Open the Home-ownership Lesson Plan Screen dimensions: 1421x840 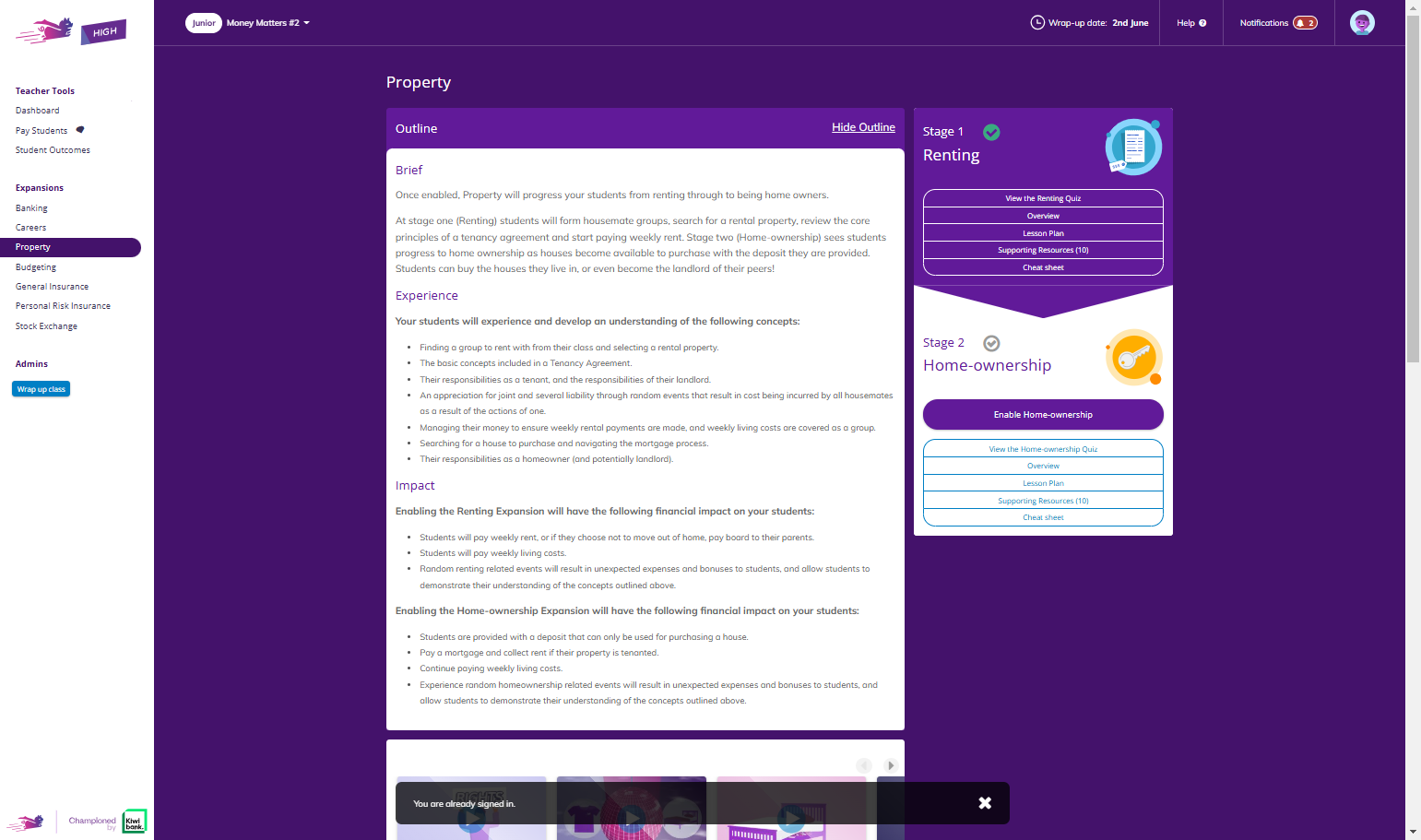pyautogui.click(x=1043, y=483)
